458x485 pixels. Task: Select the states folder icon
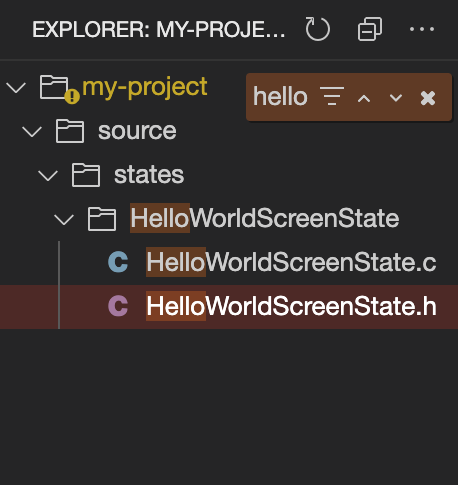coord(86,175)
